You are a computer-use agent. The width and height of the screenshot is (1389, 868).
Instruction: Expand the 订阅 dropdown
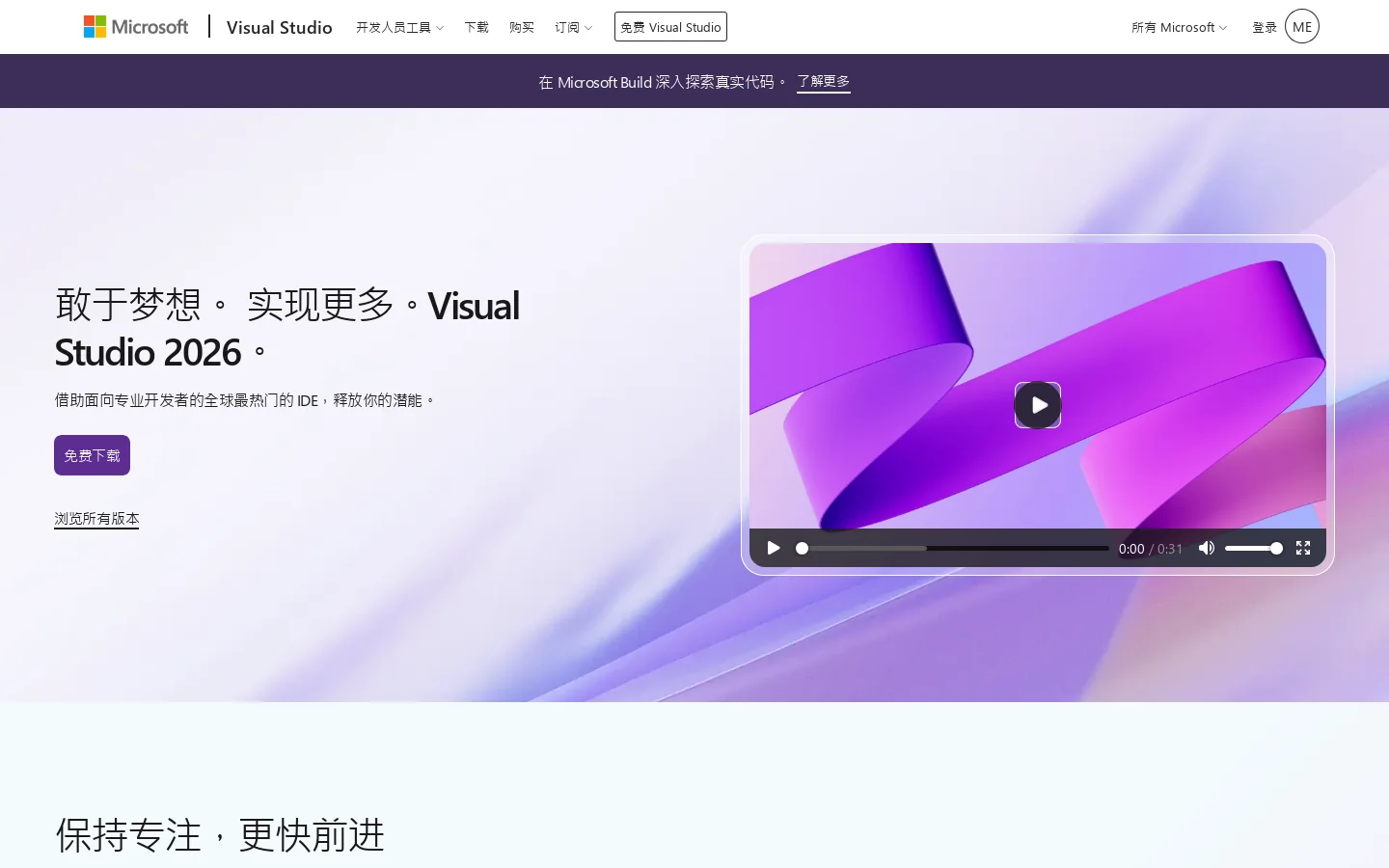coord(574,27)
